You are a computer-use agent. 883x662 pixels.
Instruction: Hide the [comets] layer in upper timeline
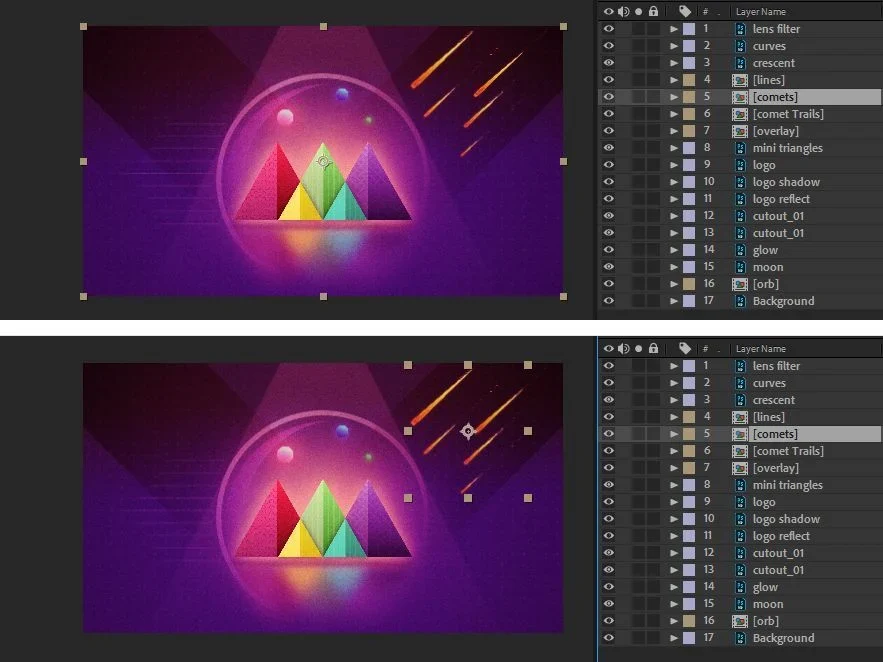point(609,97)
